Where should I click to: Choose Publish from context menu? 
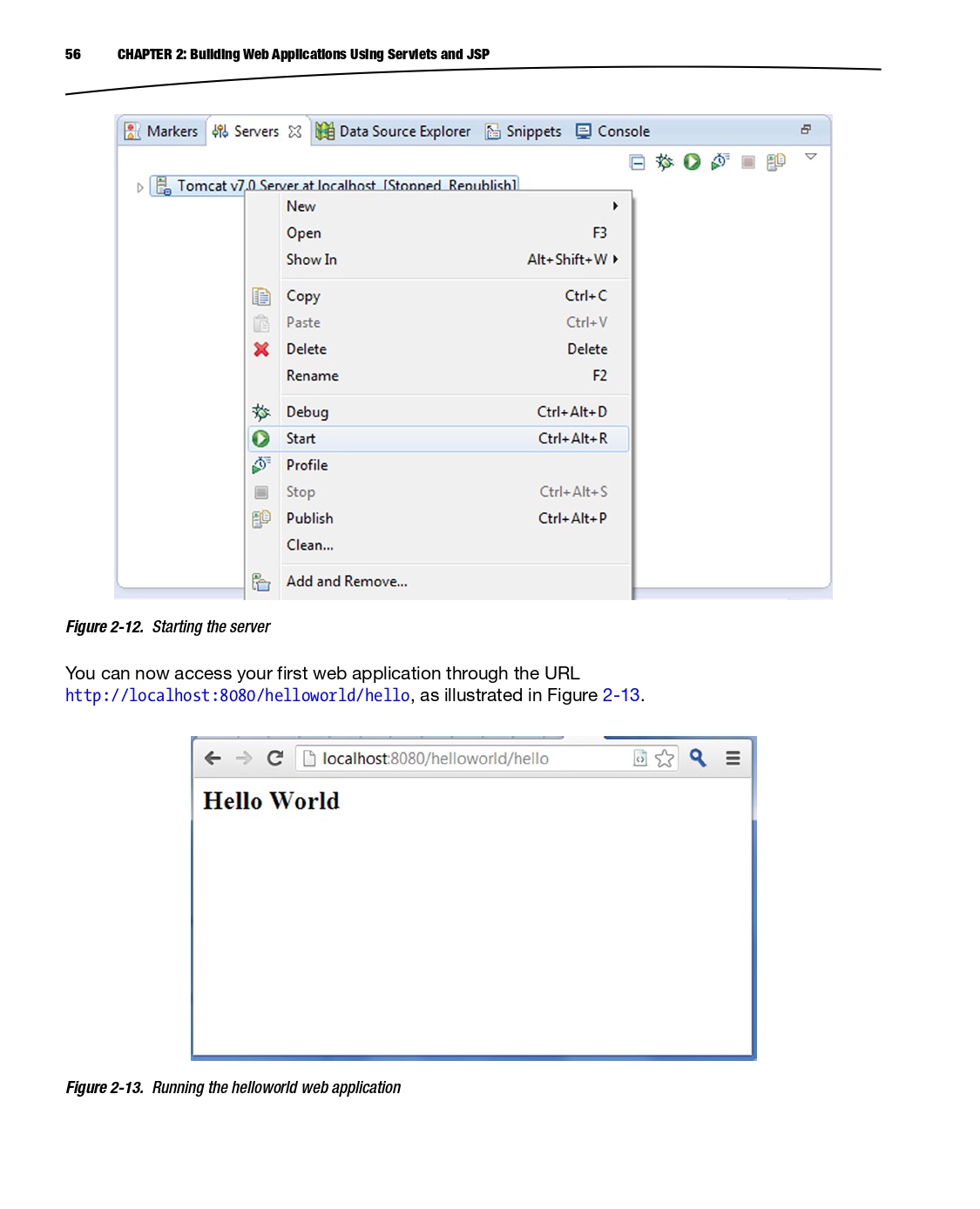tap(438, 518)
